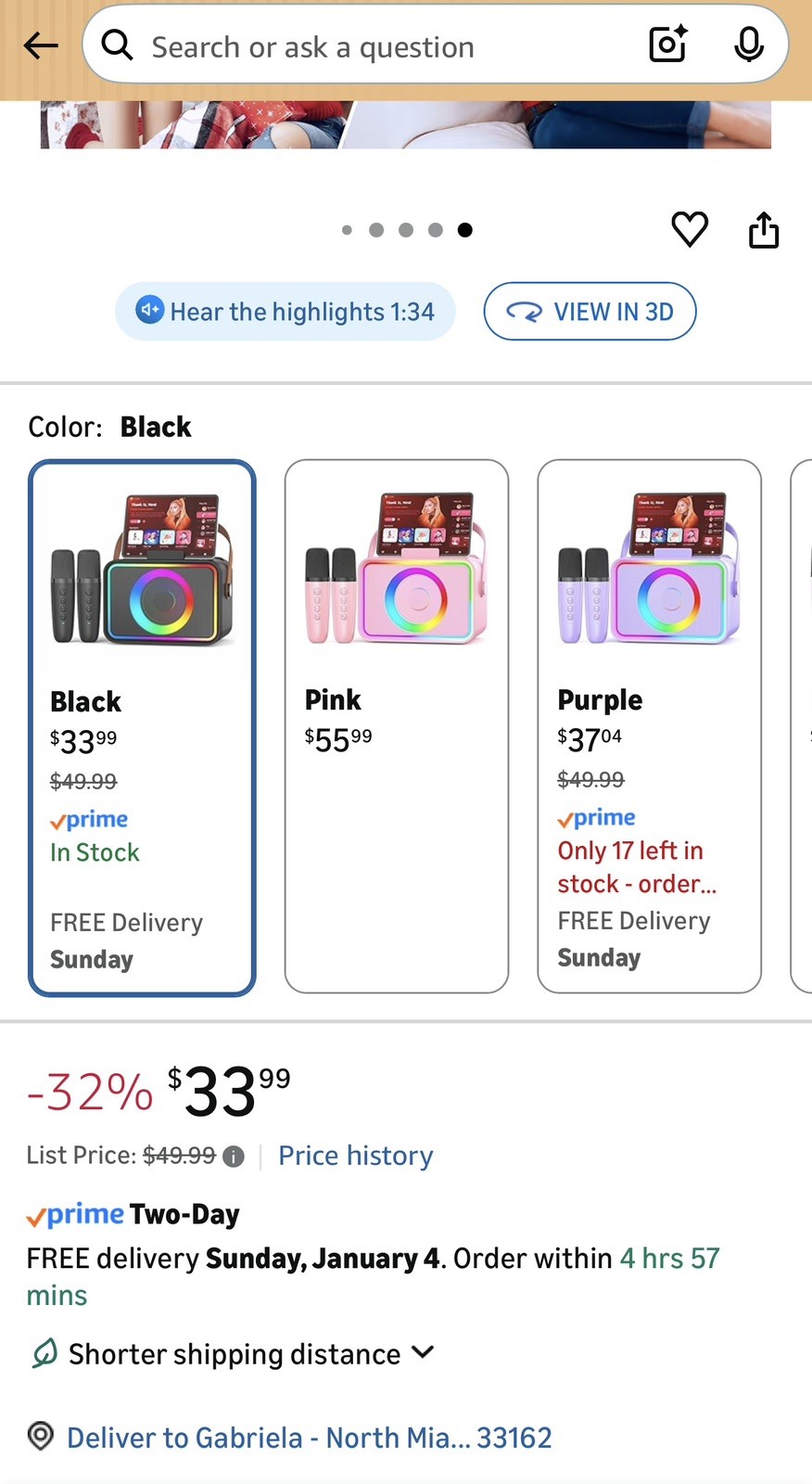Tap the heart wishlist icon
This screenshot has width=812, height=1484.
point(690,229)
